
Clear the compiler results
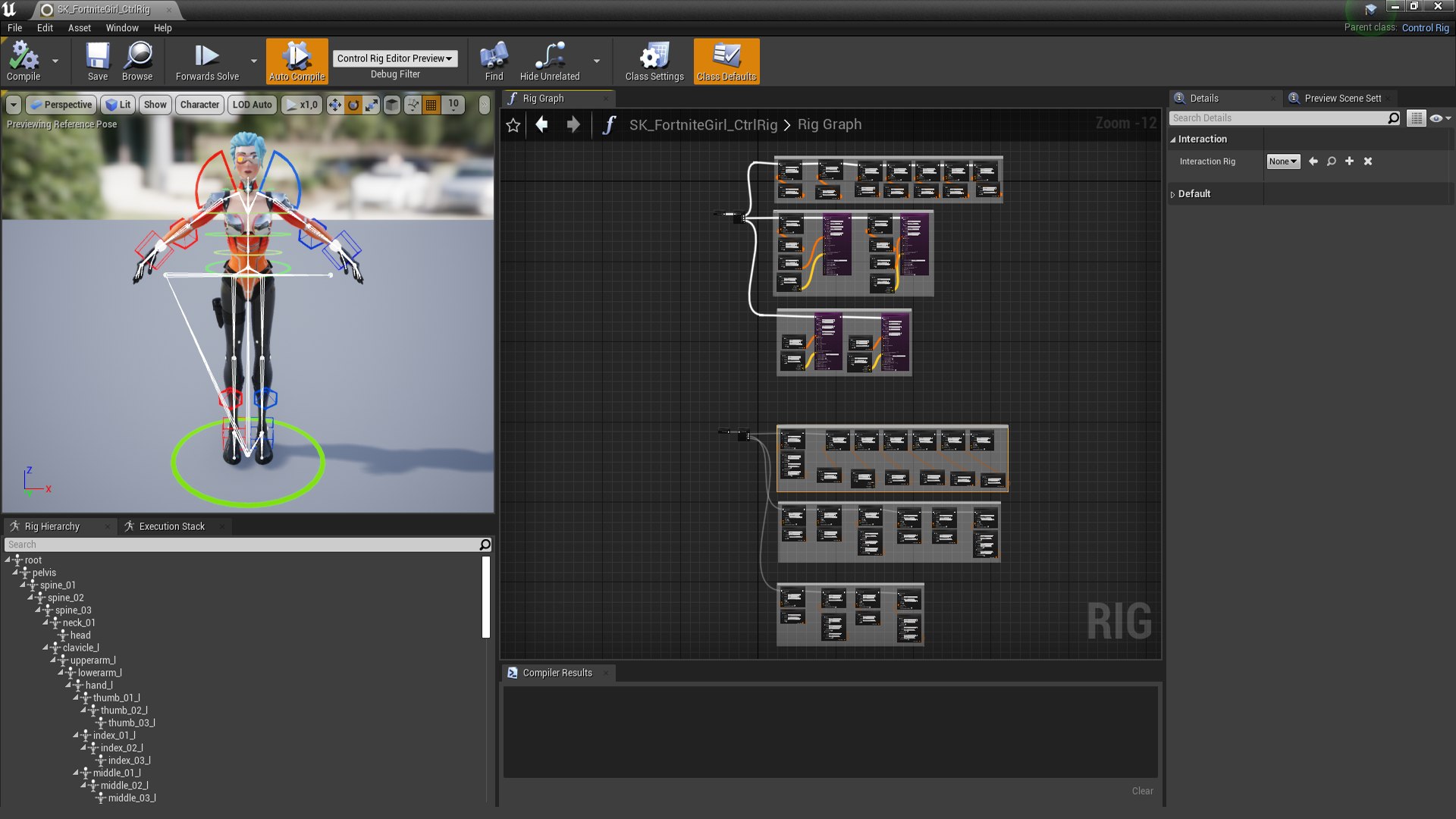tap(1142, 791)
